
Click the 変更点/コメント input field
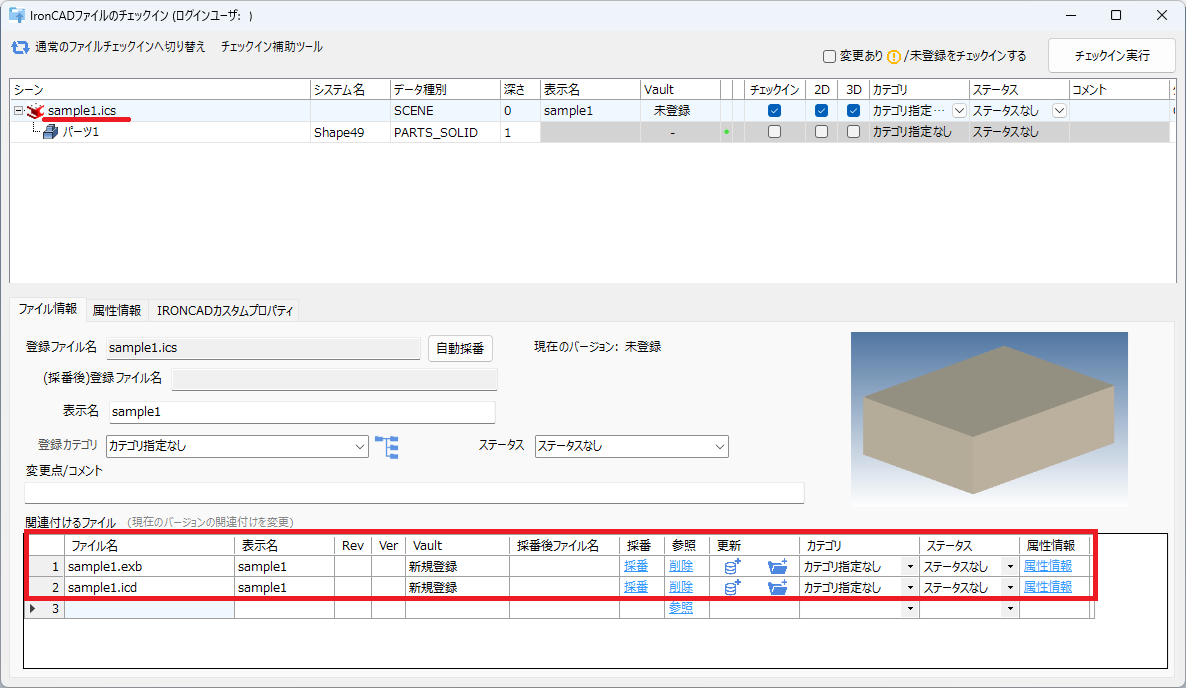click(414, 492)
